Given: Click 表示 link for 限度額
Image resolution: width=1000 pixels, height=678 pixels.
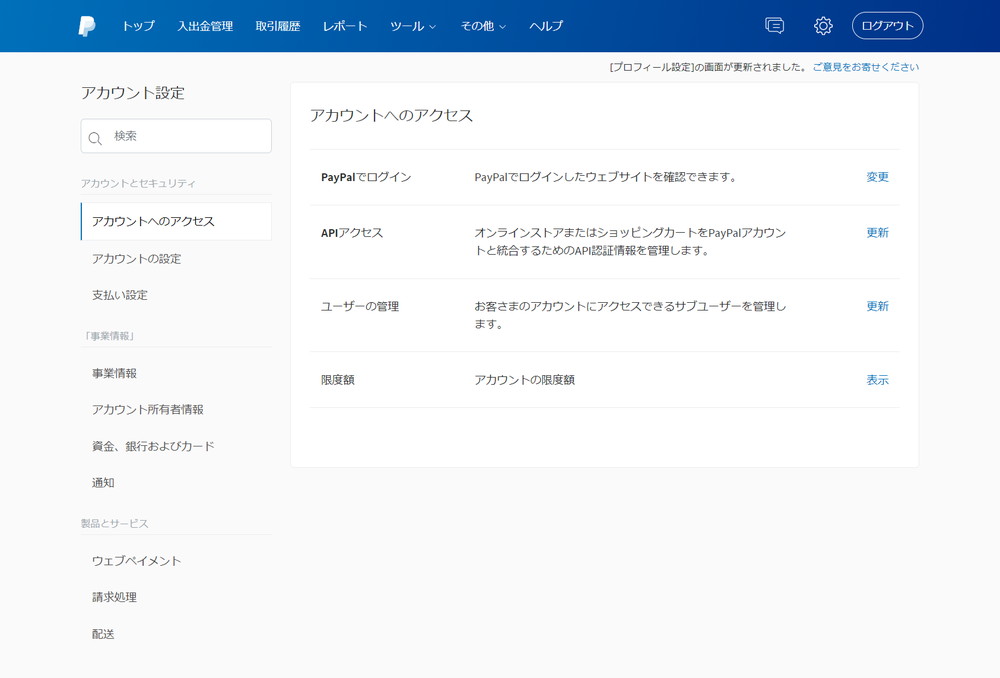Looking at the screenshot, I should click(x=877, y=380).
